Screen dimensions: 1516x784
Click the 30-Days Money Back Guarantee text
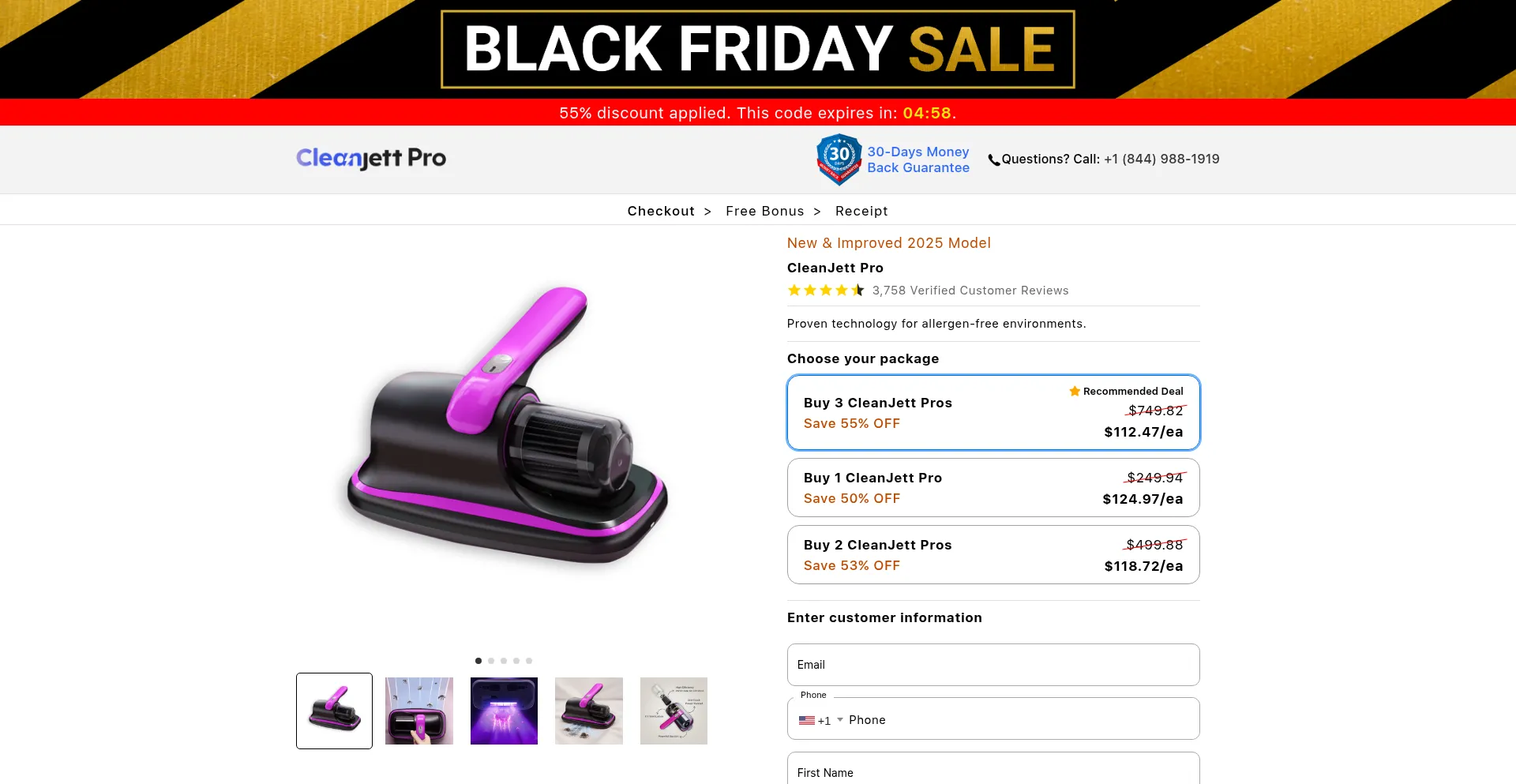tap(917, 159)
